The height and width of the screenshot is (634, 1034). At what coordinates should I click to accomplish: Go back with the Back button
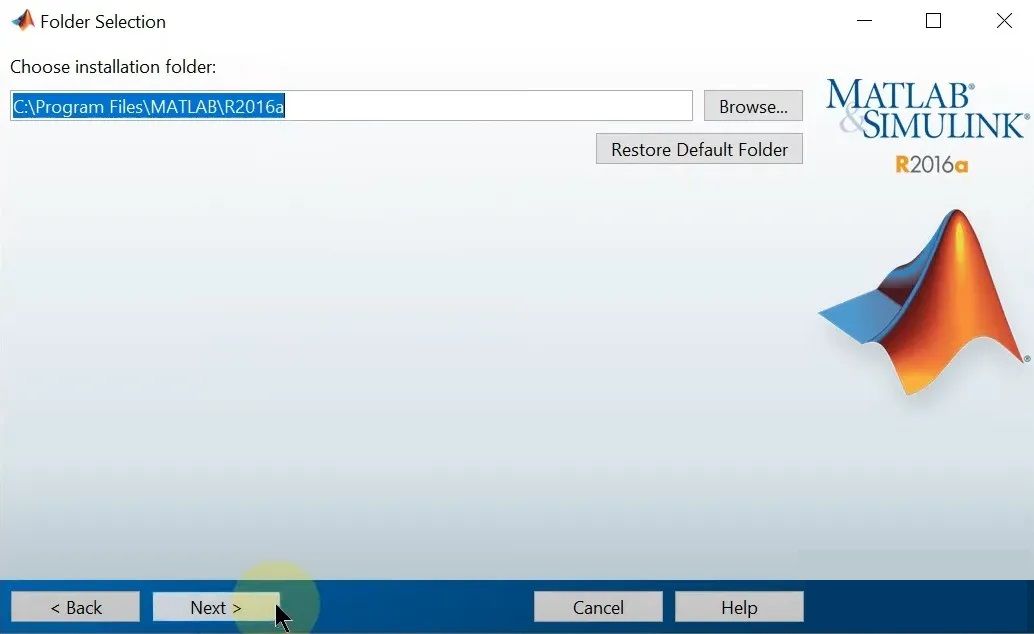coord(75,607)
